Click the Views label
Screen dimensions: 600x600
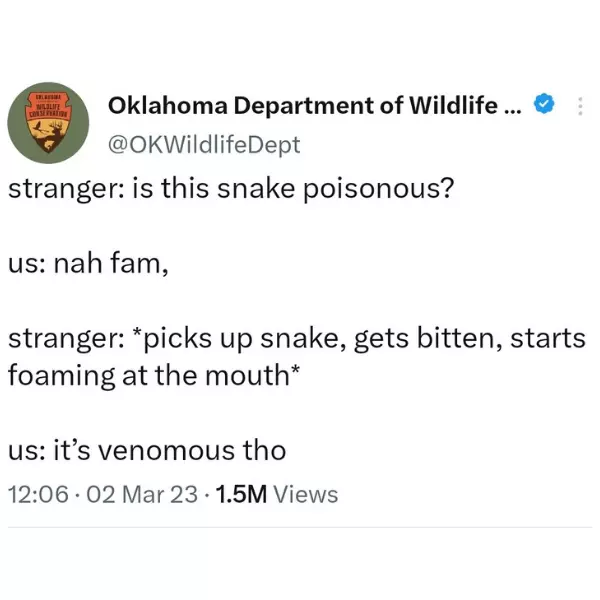pyautogui.click(x=305, y=494)
